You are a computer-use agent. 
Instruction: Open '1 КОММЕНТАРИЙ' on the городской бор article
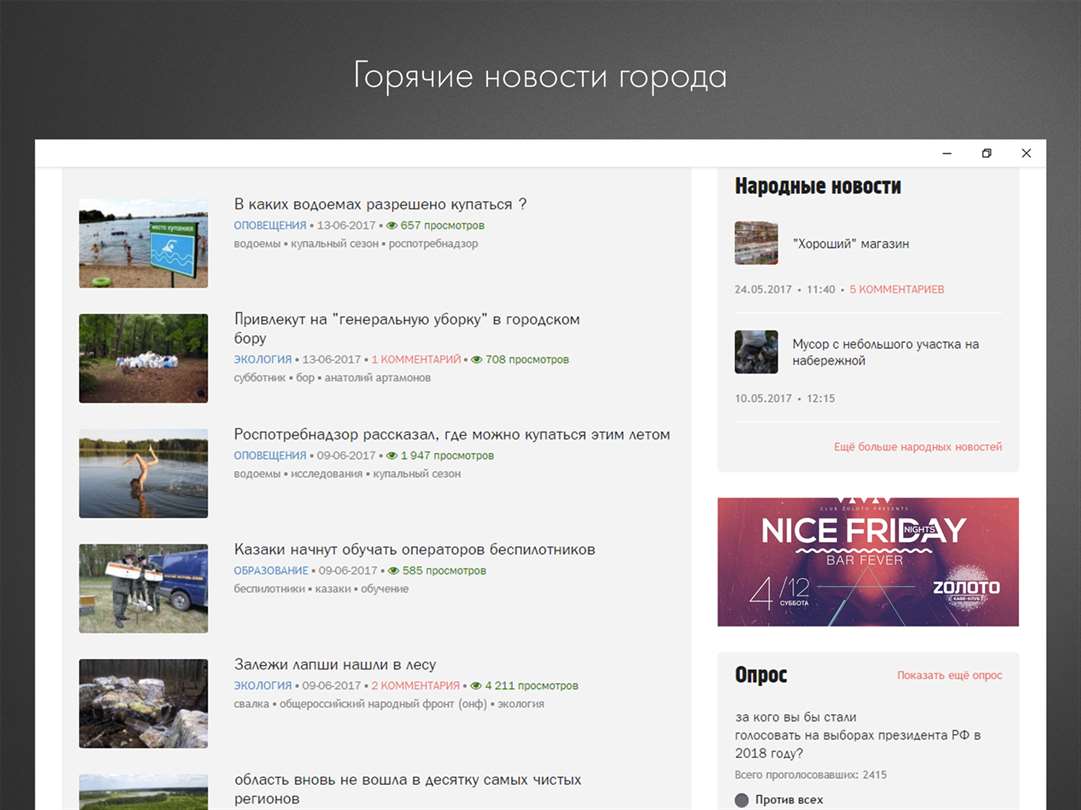(x=416, y=359)
